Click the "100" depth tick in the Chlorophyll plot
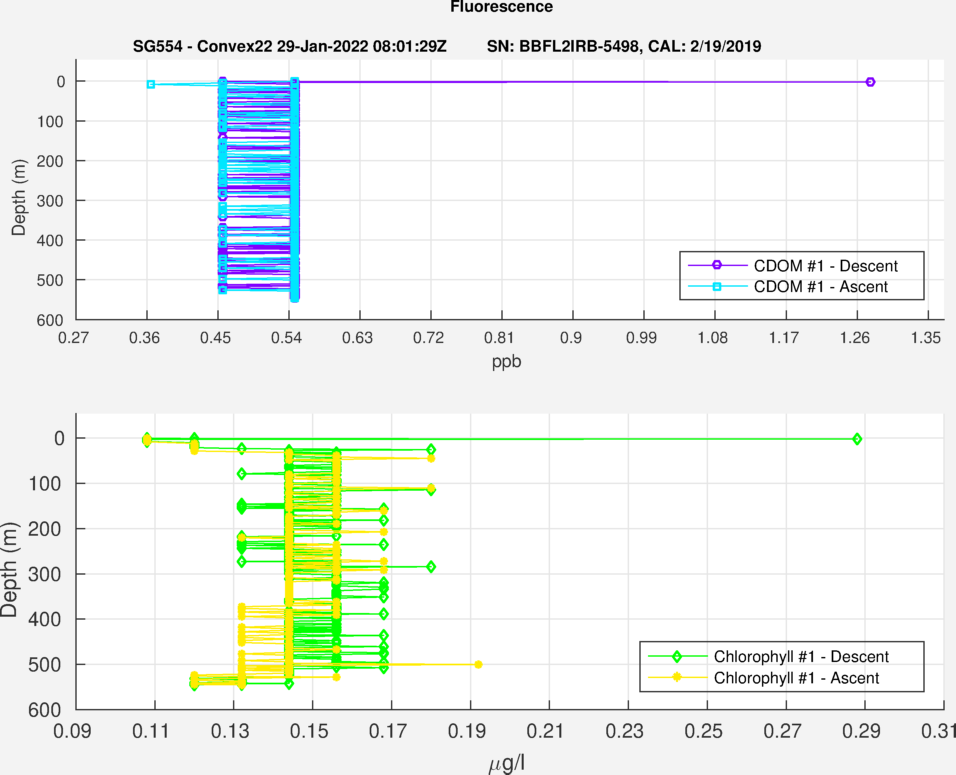This screenshot has height=775, width=956. click(45, 485)
